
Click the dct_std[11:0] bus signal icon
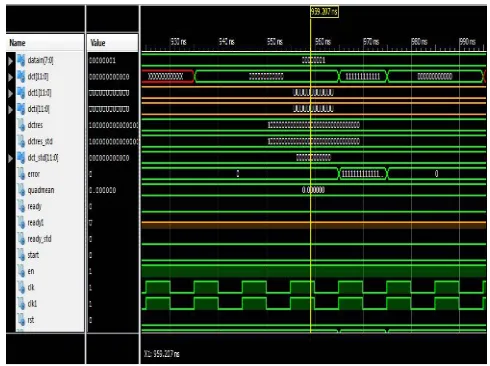(x=21, y=158)
